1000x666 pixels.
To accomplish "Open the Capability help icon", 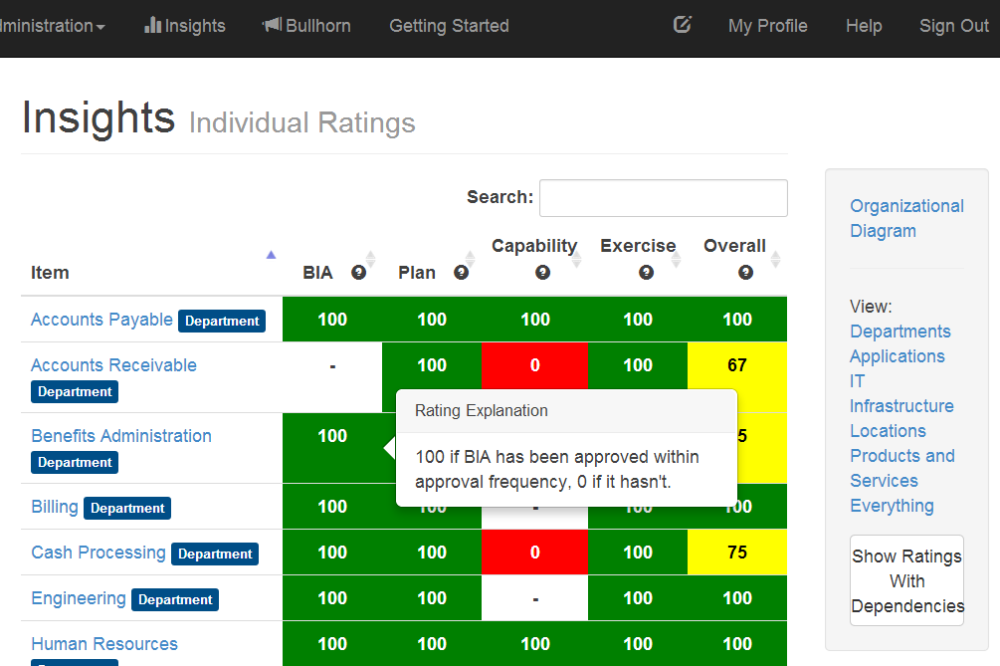I will click(x=542, y=271).
